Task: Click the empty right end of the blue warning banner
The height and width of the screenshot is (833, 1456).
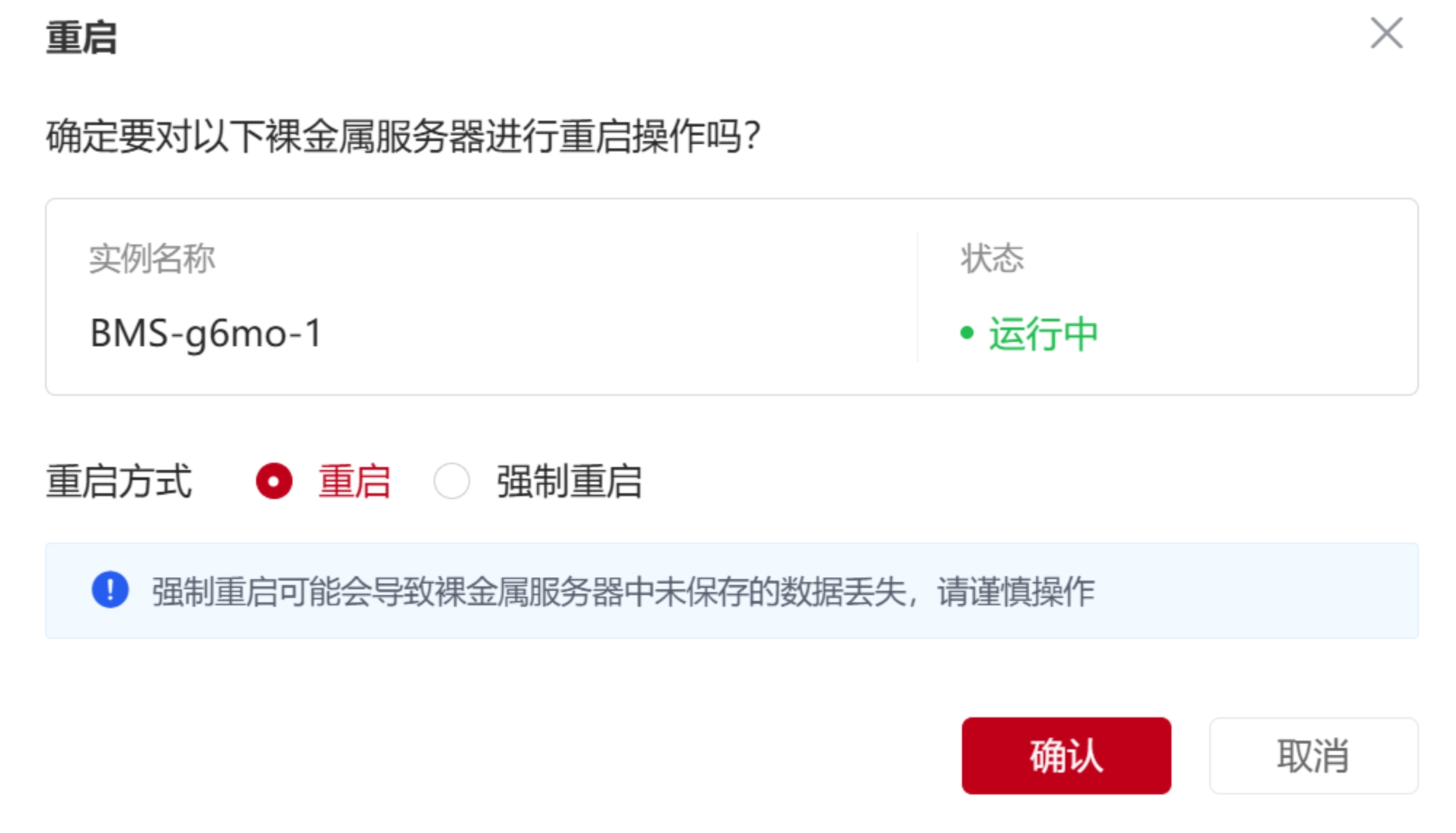Action: (x=1273, y=591)
